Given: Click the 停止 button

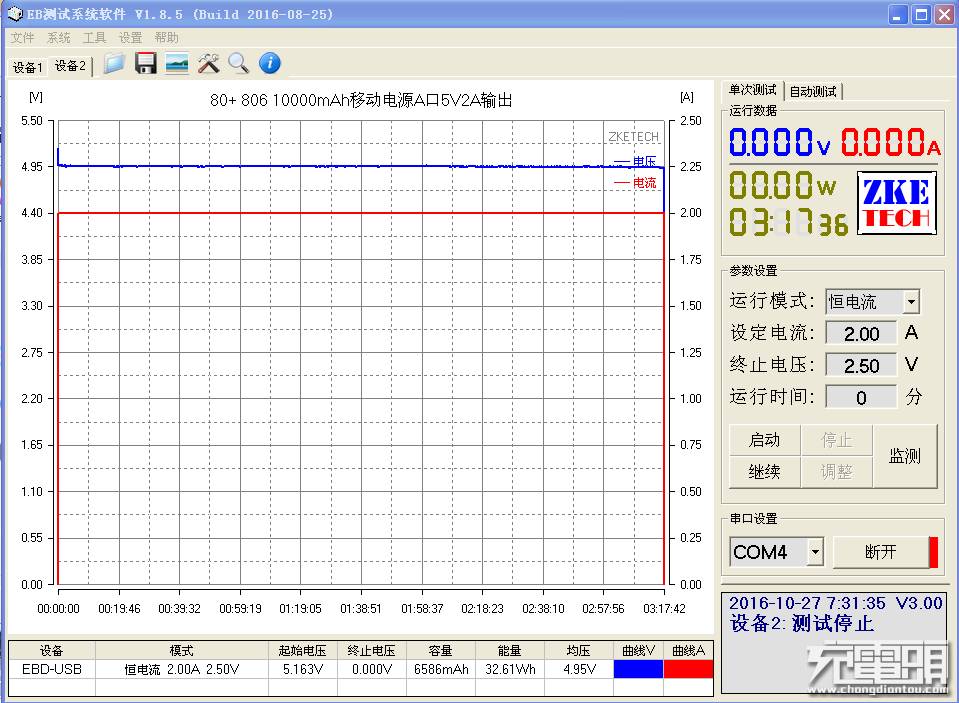Looking at the screenshot, I should pos(837,440).
